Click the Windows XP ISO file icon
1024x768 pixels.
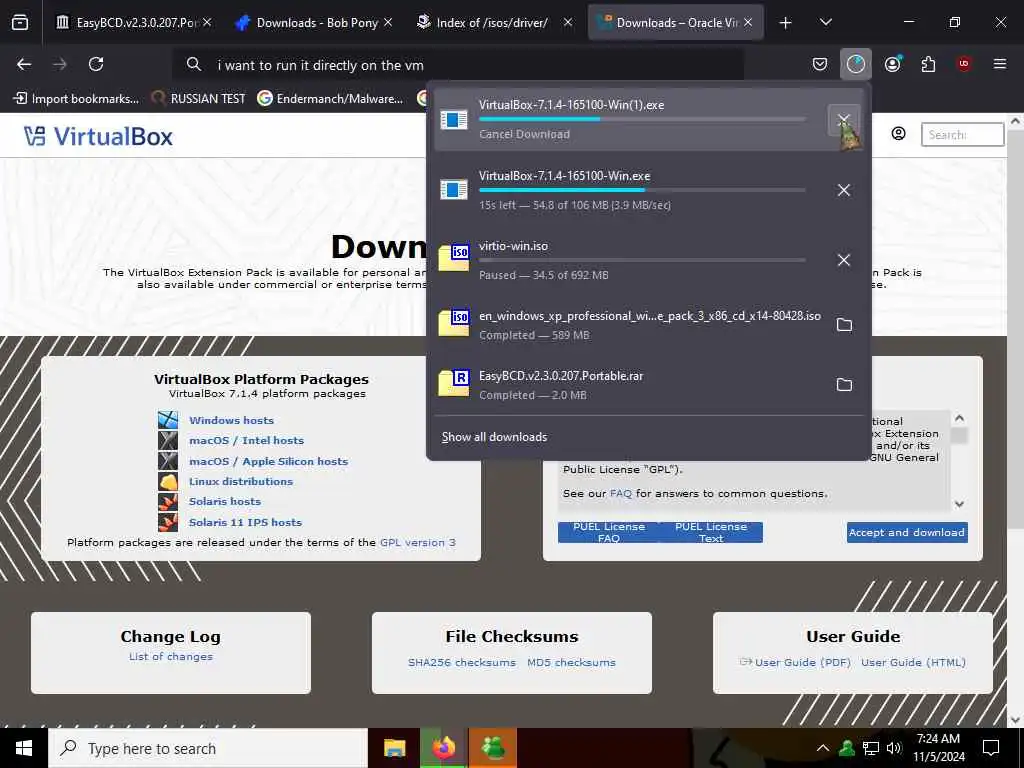click(x=454, y=323)
